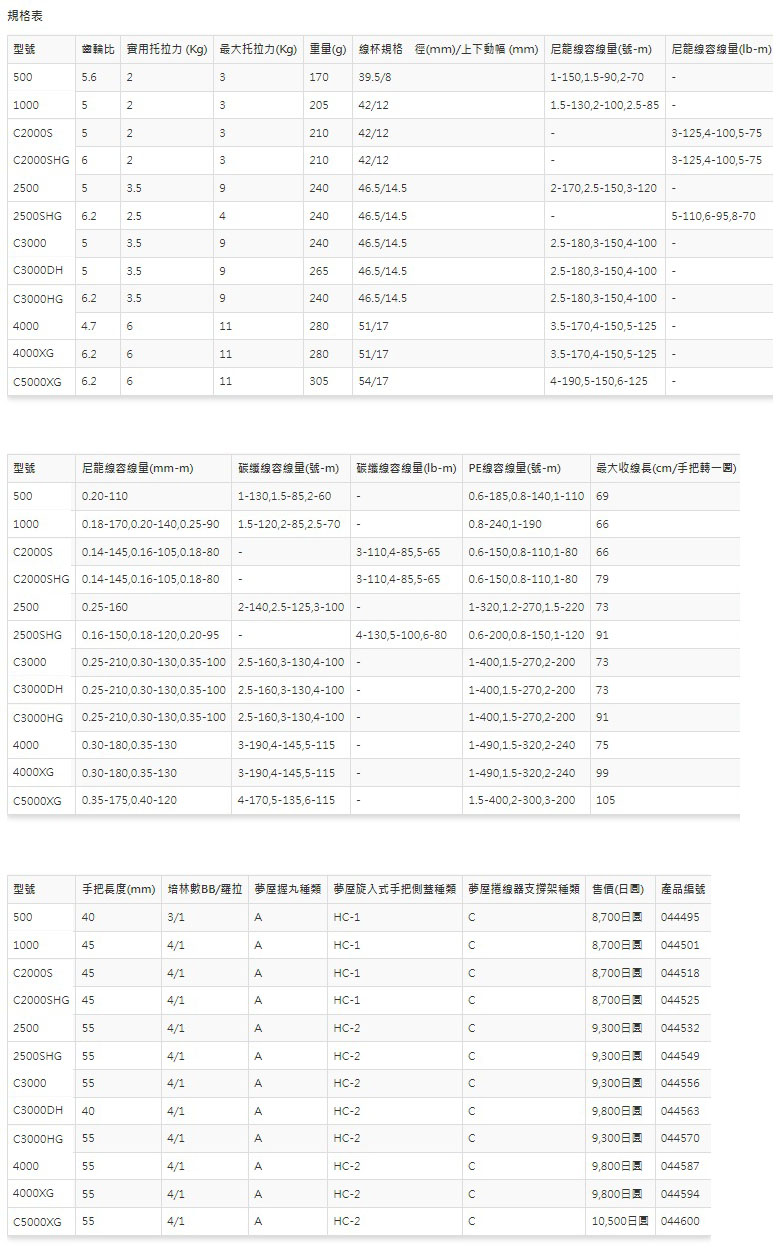Select the 齒輪比 column header

click(97, 49)
